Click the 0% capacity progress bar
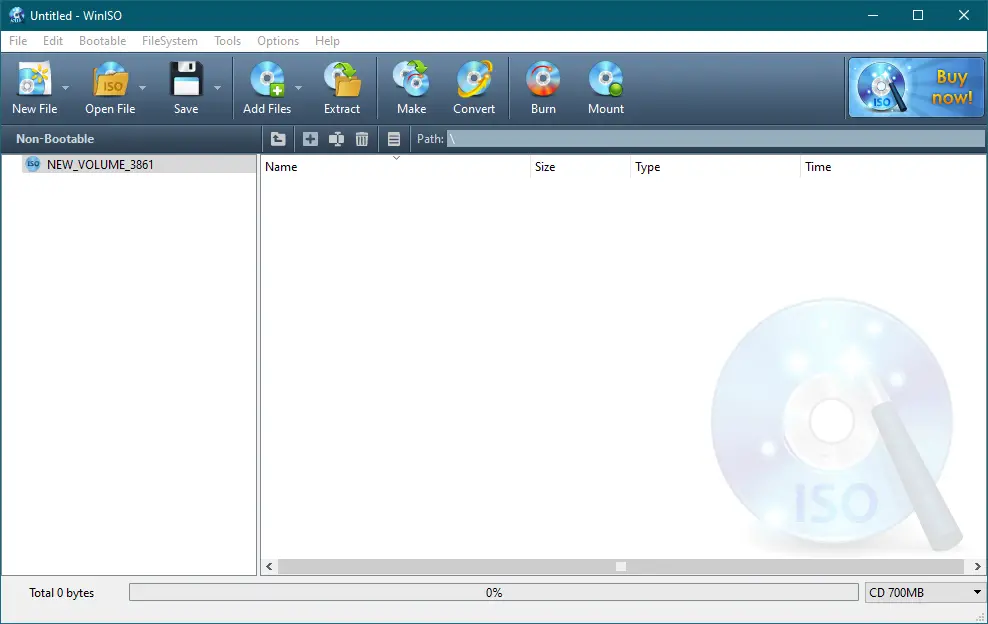This screenshot has height=624, width=988. [494, 592]
